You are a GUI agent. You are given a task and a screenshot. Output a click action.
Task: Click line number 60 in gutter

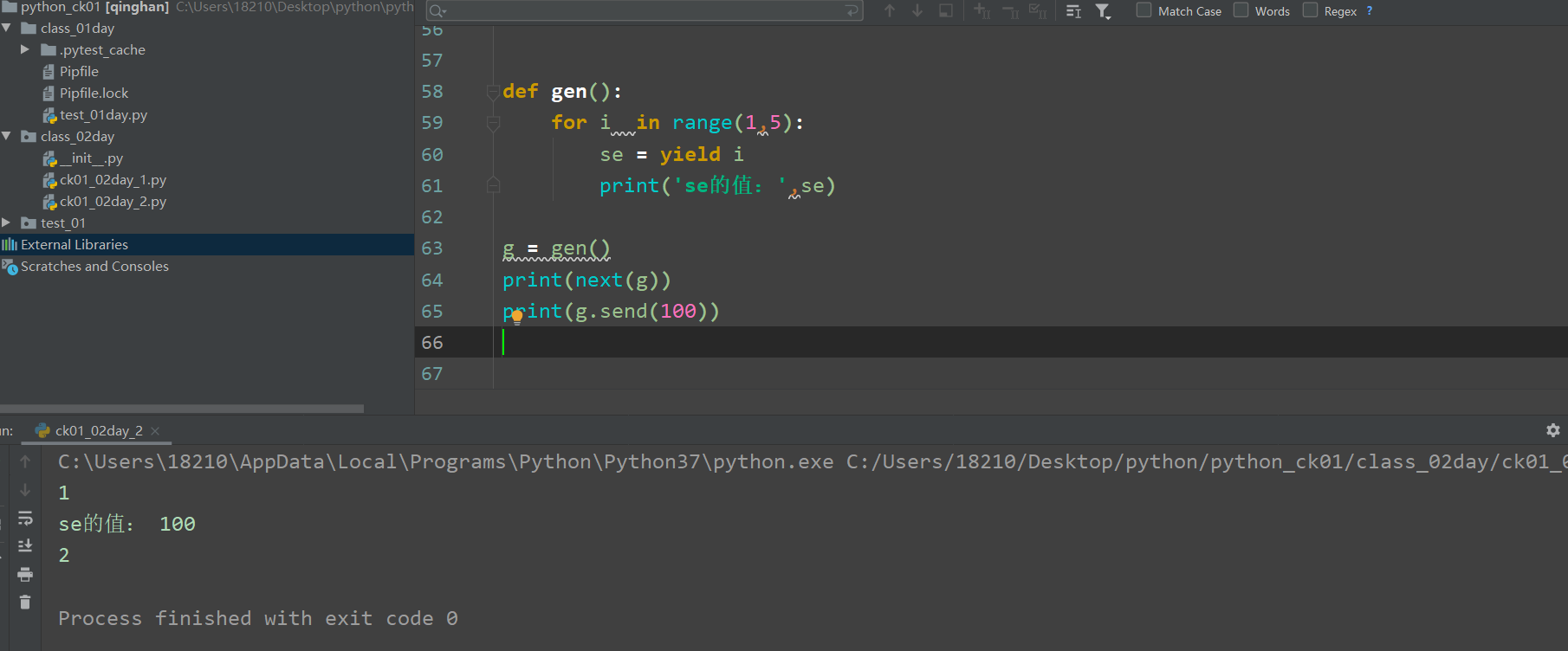[432, 154]
